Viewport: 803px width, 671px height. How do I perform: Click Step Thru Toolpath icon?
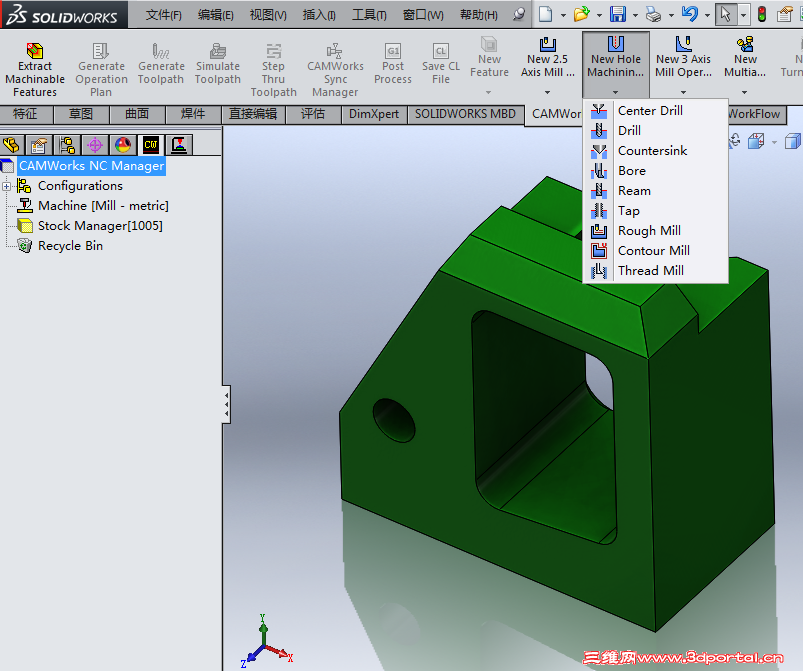273,51
